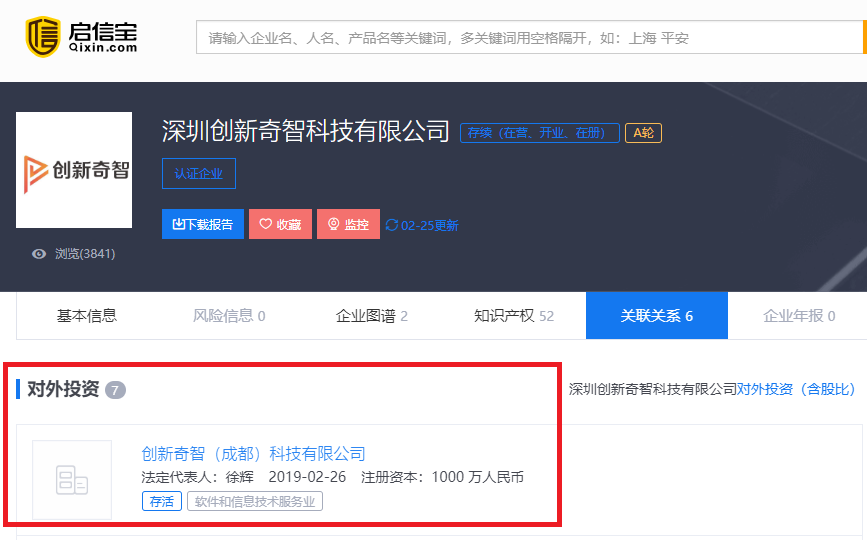Click the 认证企业 button
The height and width of the screenshot is (540, 867).
[x=199, y=174]
